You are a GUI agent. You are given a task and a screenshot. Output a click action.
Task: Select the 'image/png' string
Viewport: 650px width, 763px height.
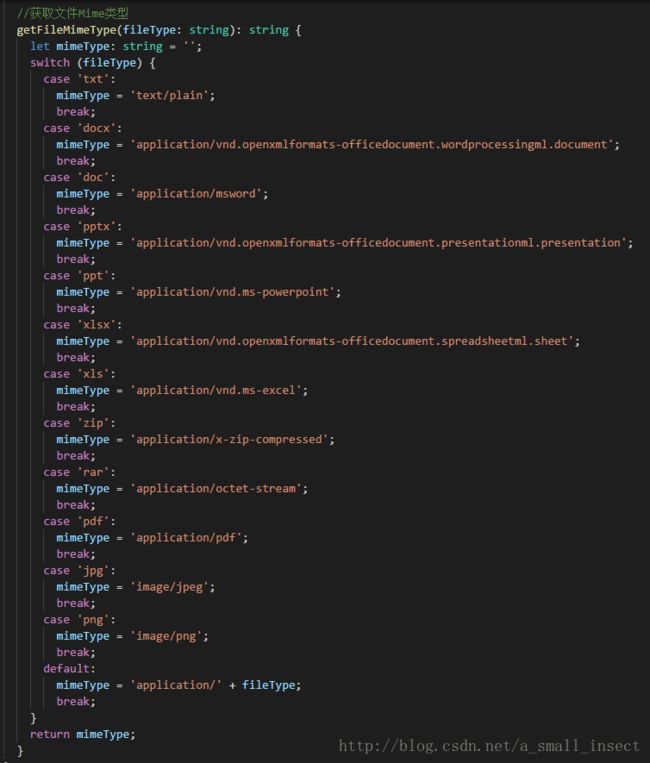(x=166, y=636)
